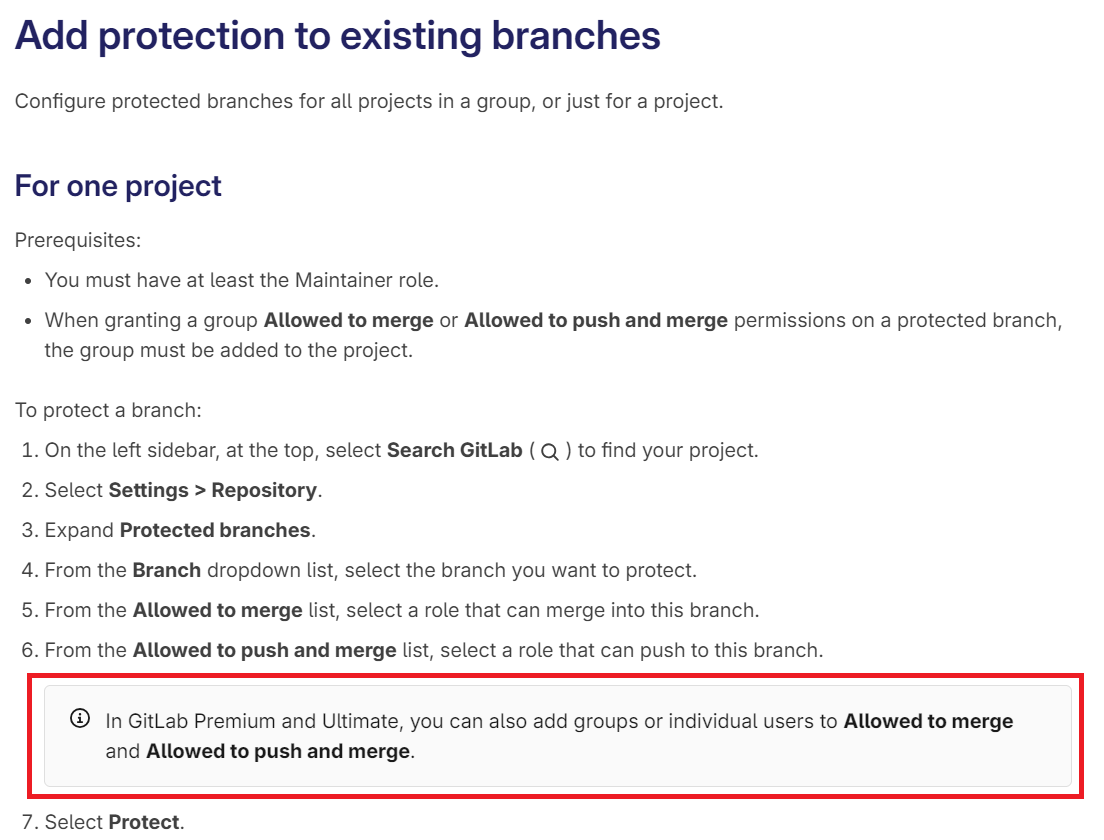The image size is (1104, 840).
Task: Click "Allowed to merge" inside the note box
Action: click(x=928, y=720)
